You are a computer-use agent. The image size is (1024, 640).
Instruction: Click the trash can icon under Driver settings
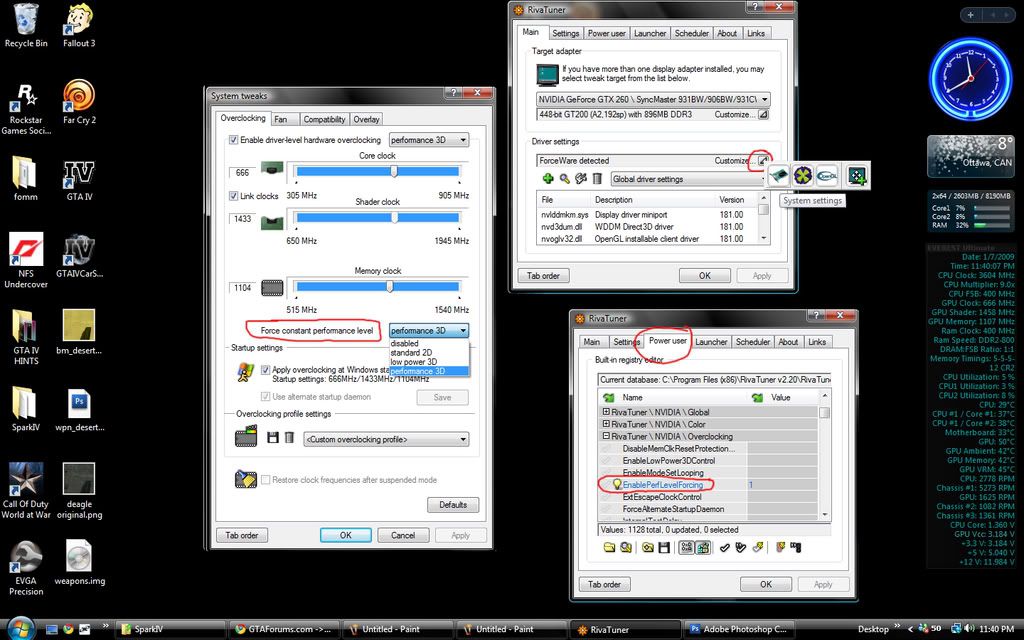[597, 179]
